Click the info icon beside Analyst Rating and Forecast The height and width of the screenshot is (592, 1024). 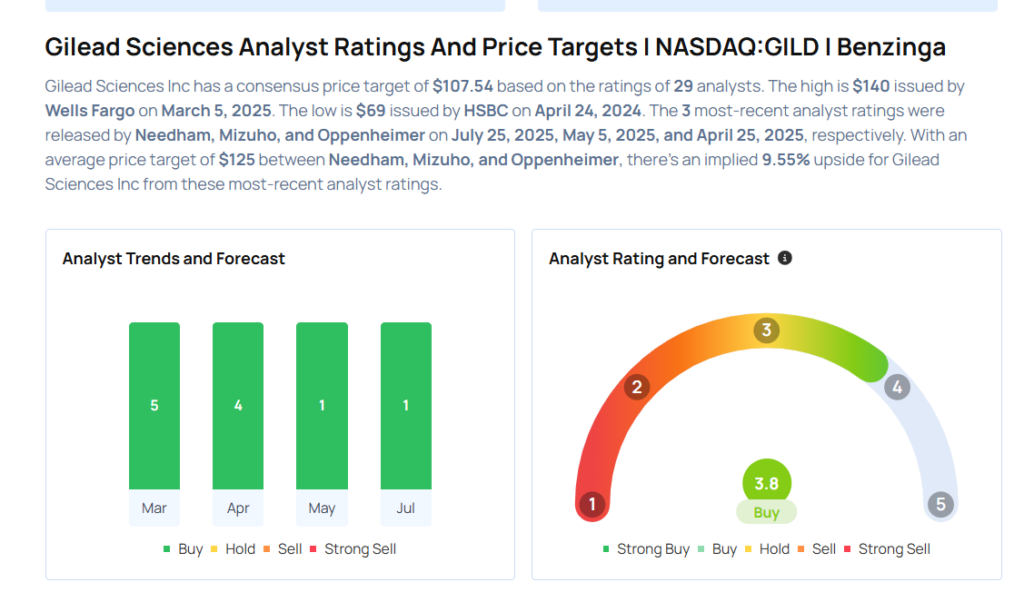785,258
